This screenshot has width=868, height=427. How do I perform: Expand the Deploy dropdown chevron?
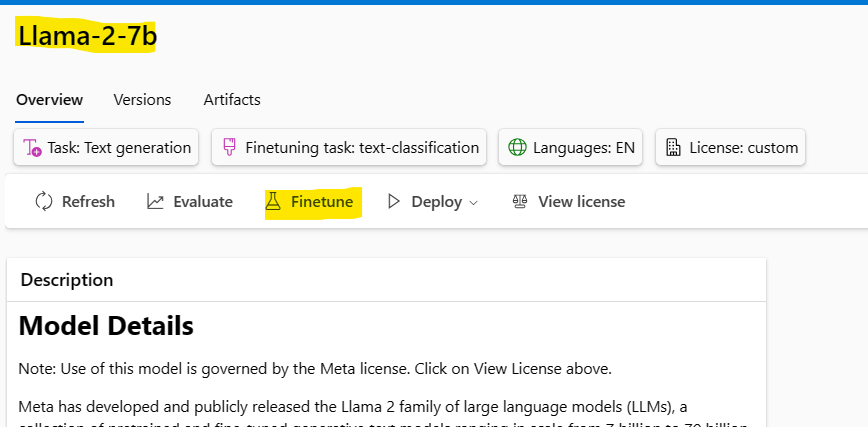coord(474,203)
